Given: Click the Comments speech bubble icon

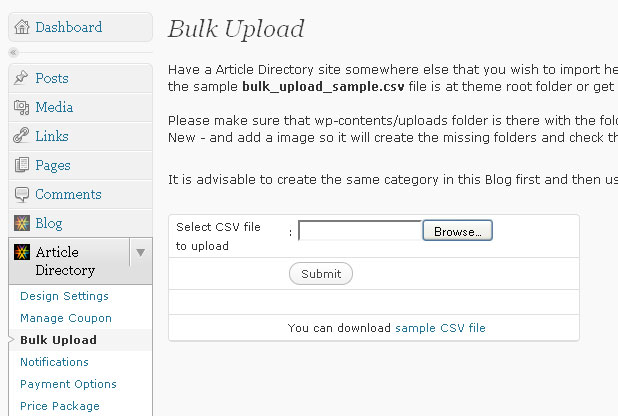Looking at the screenshot, I should [x=22, y=194].
